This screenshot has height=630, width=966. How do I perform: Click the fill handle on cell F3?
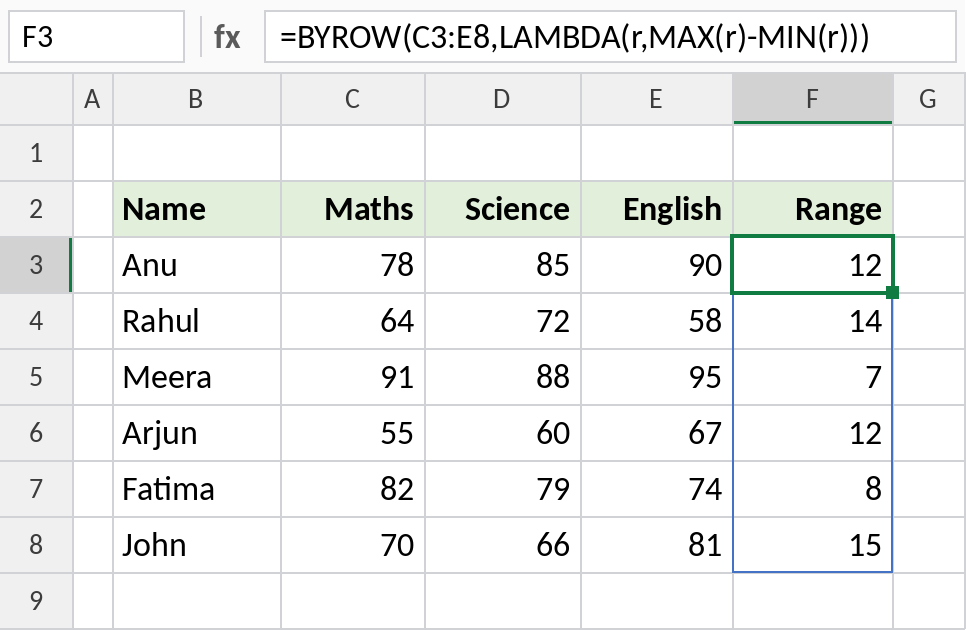[892, 293]
